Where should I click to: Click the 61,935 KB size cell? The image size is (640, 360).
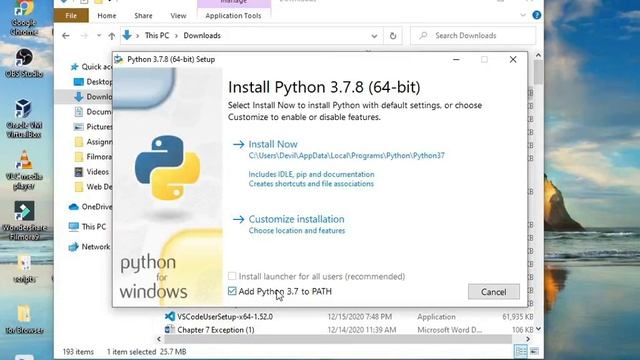pos(518,316)
